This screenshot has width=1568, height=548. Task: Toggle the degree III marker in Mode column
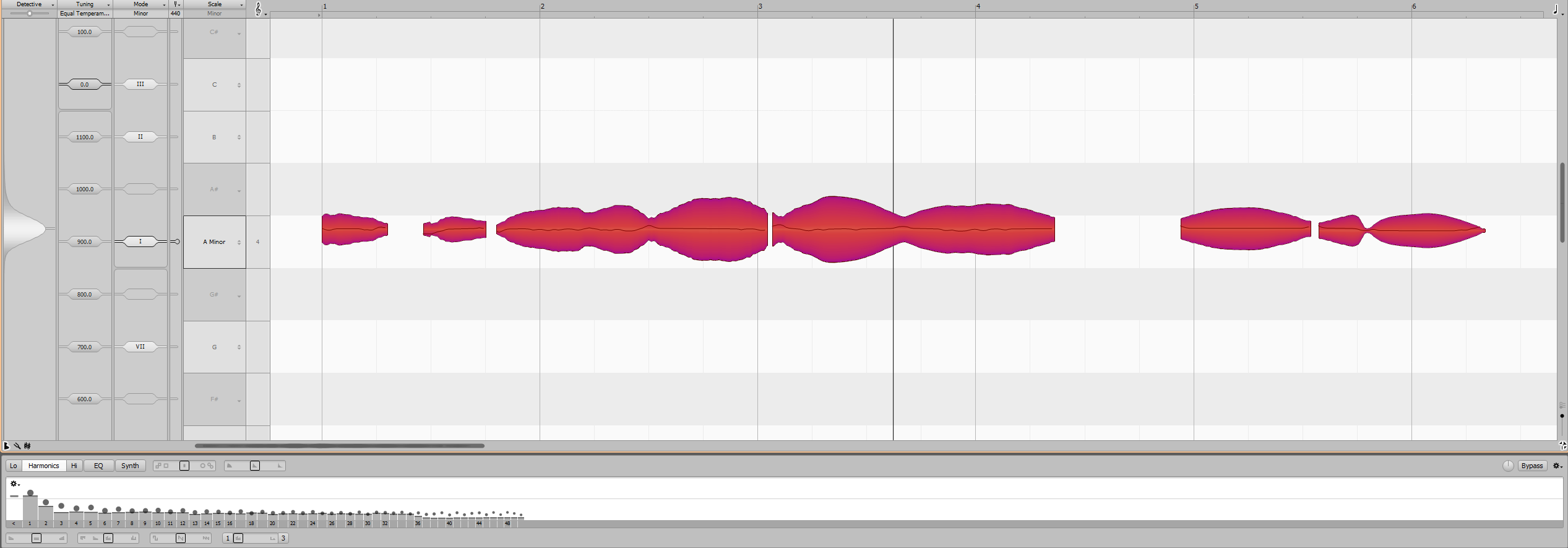tap(140, 84)
